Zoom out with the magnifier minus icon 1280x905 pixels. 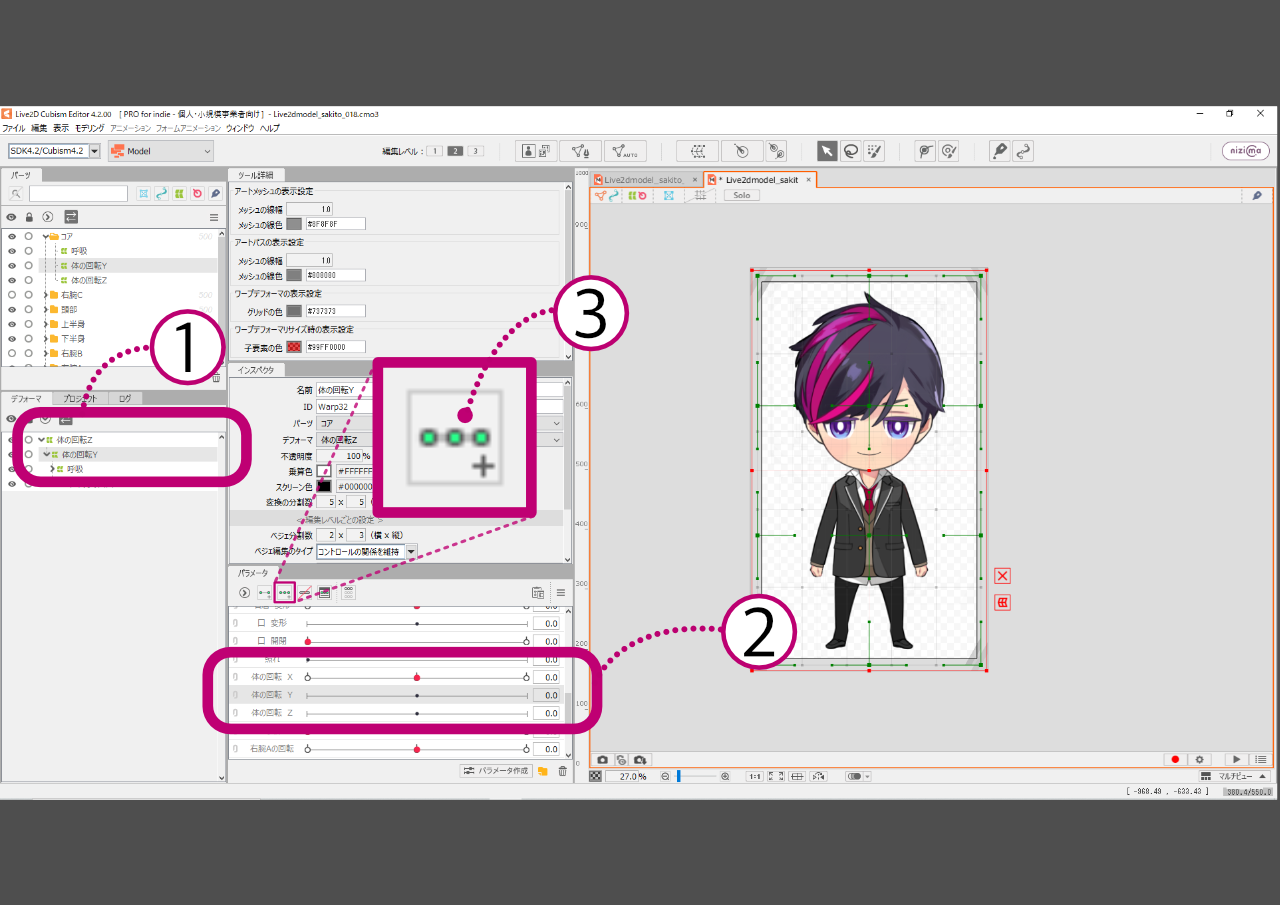pos(665,776)
